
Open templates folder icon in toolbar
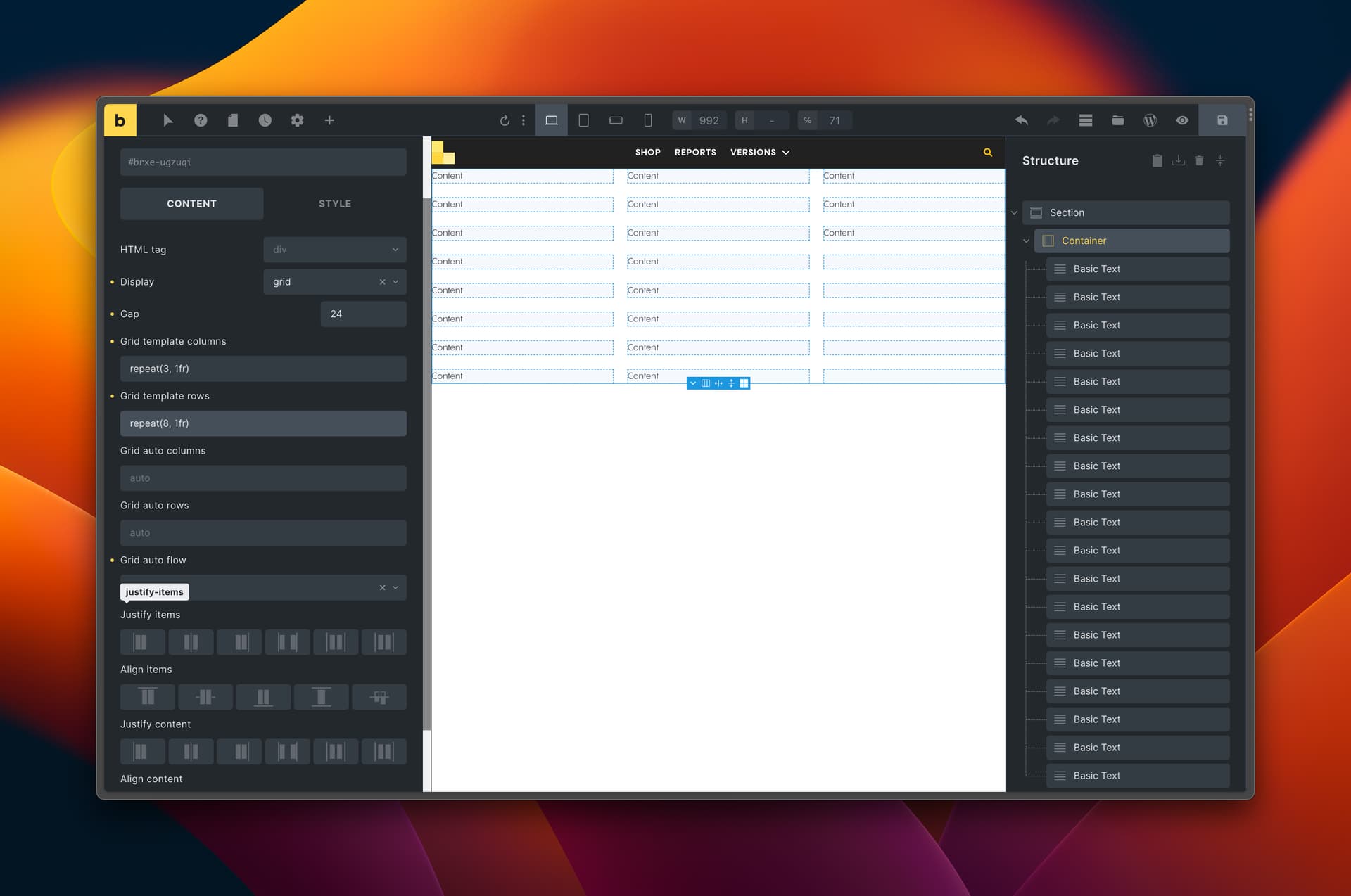coord(1117,120)
